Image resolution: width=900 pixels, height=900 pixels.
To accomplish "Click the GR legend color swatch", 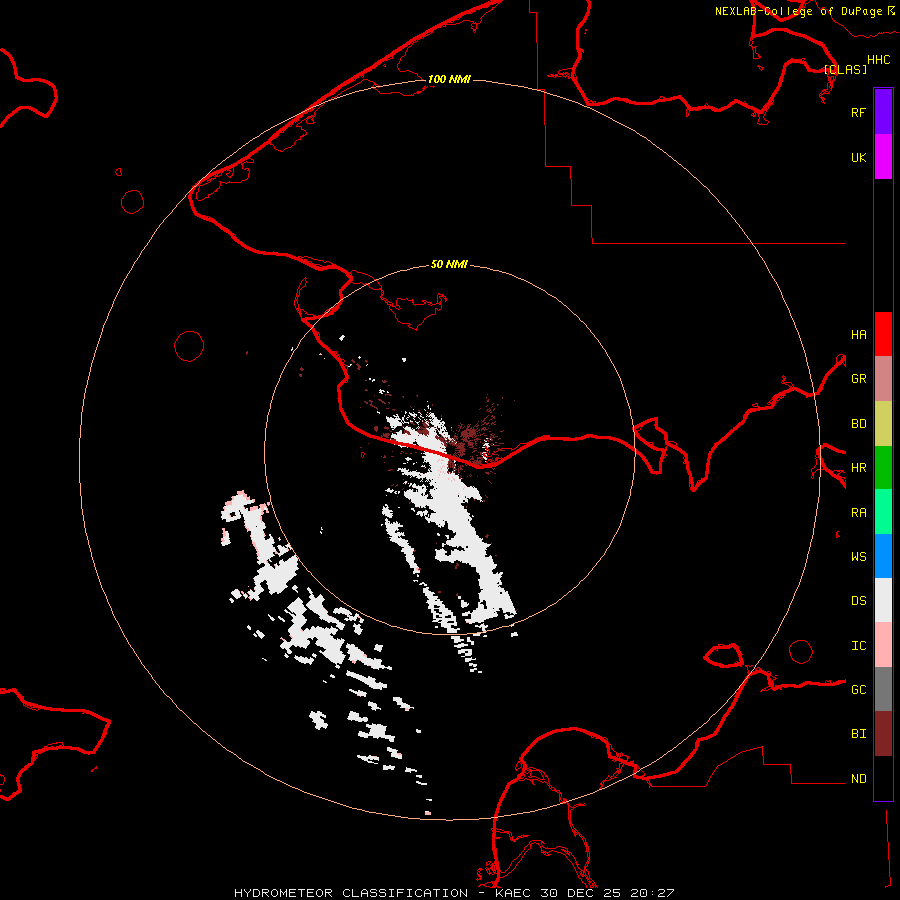I will click(883, 379).
